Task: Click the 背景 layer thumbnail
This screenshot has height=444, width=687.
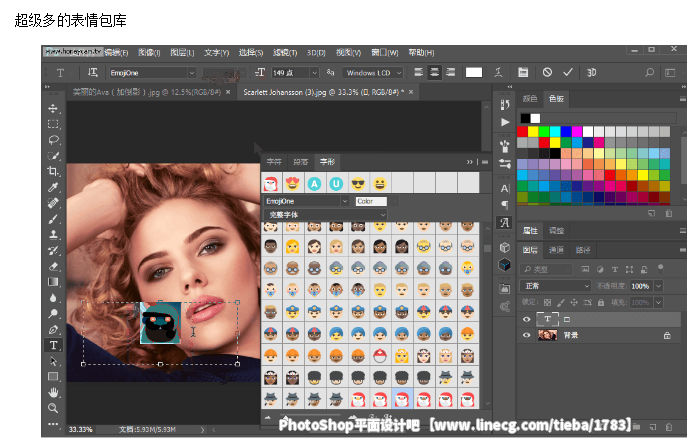Action: pos(547,335)
